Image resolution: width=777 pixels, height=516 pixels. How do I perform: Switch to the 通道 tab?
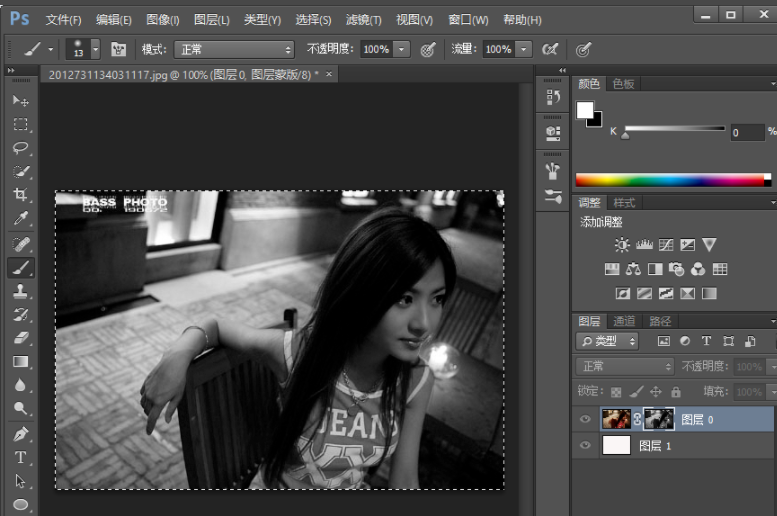click(624, 321)
